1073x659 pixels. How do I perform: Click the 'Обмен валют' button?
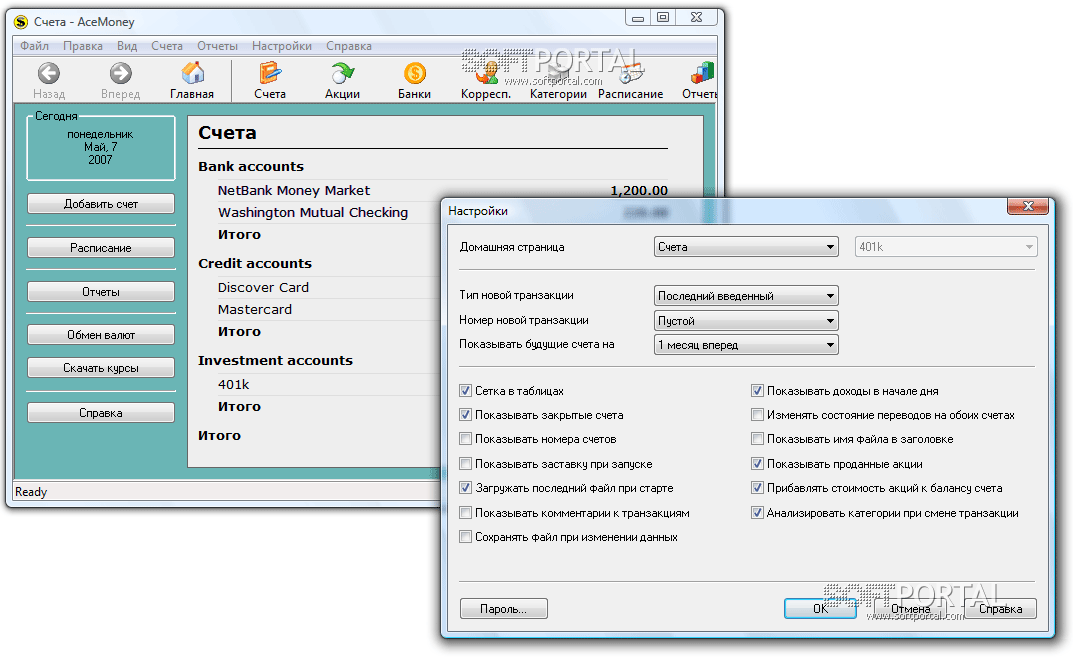(101, 335)
